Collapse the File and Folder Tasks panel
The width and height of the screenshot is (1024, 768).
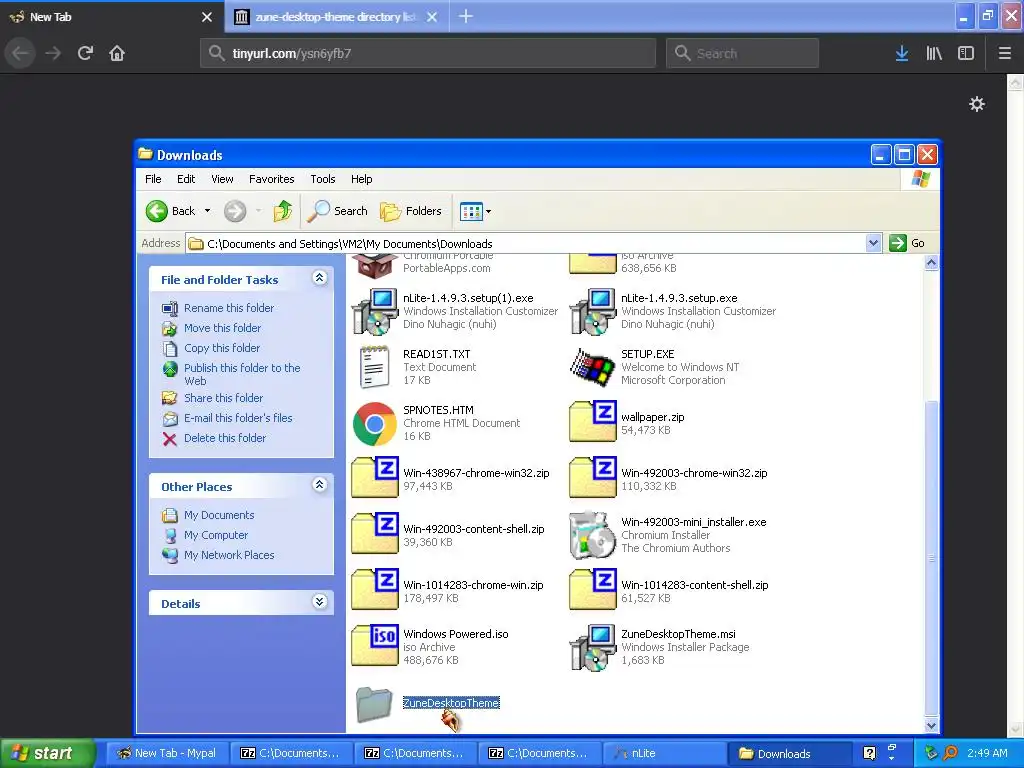(319, 278)
